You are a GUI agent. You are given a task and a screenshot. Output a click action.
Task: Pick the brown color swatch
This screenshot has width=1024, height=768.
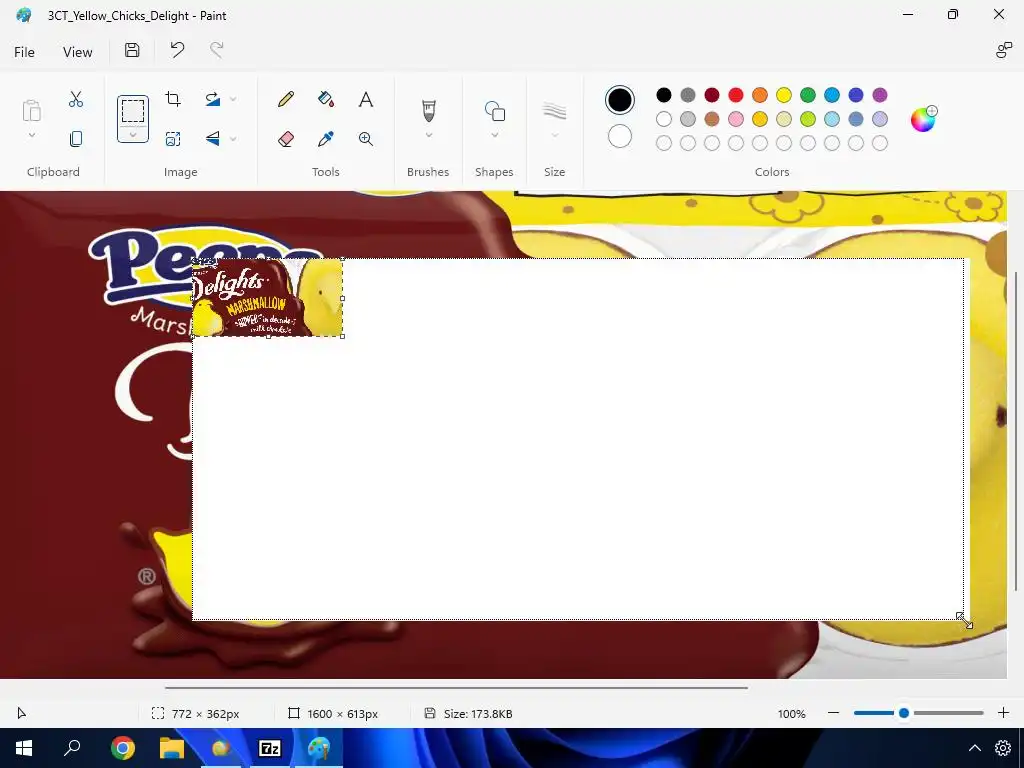[712, 119]
